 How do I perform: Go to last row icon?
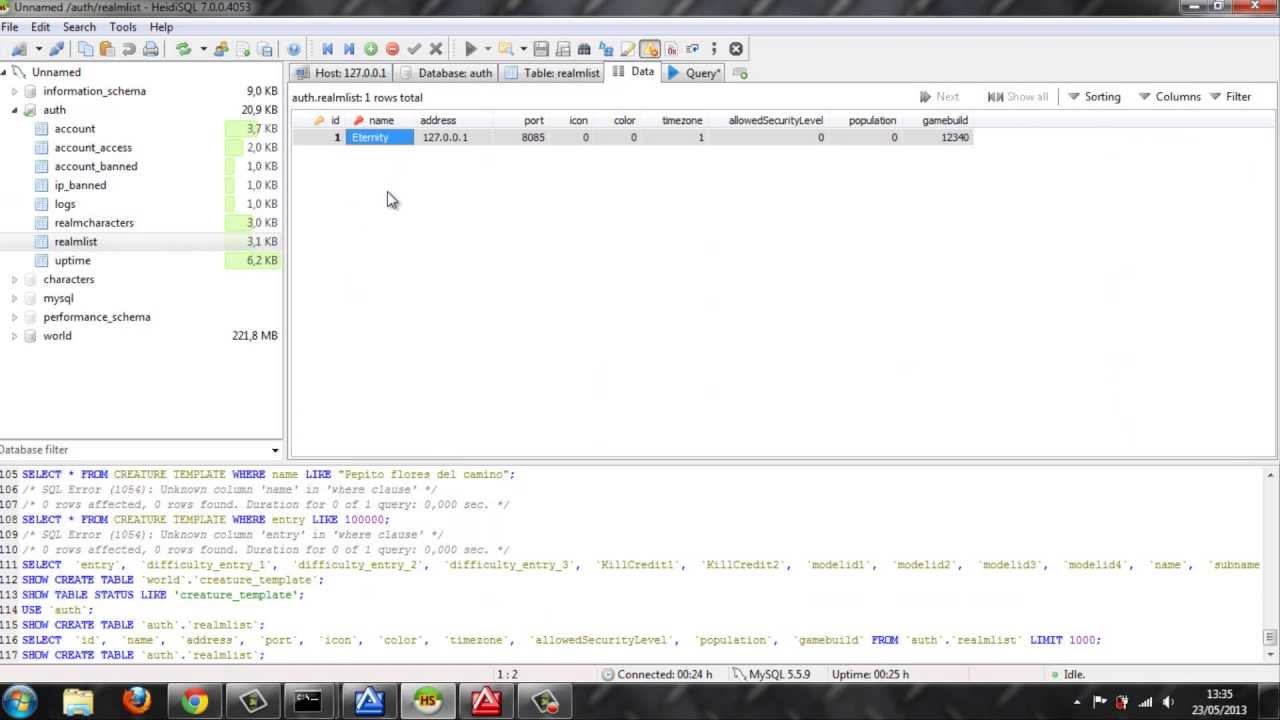click(x=349, y=48)
